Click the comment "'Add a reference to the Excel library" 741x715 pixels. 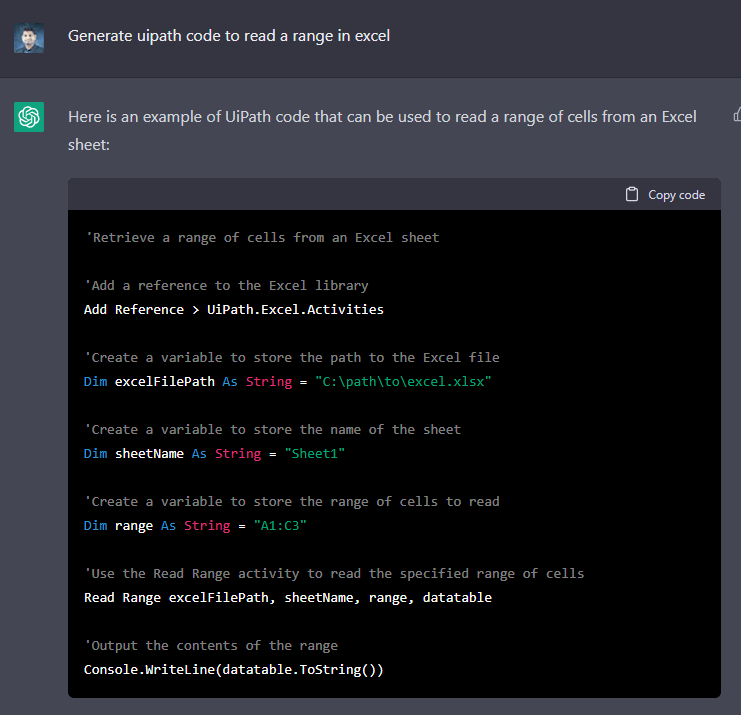click(x=226, y=286)
